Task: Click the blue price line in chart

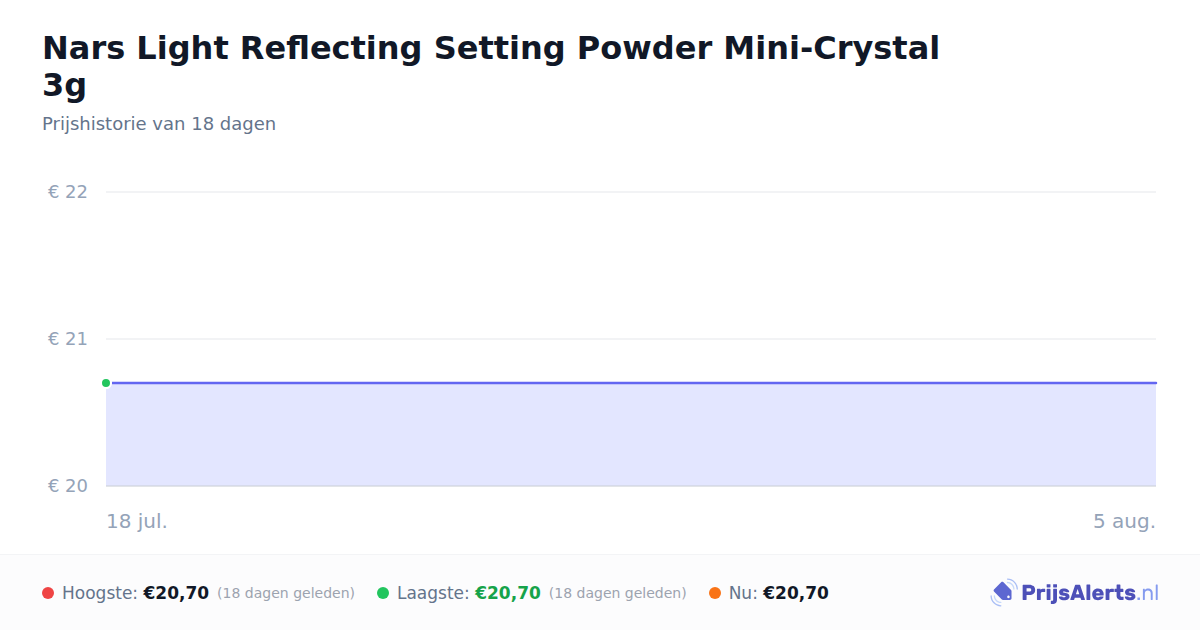Action: [631, 383]
